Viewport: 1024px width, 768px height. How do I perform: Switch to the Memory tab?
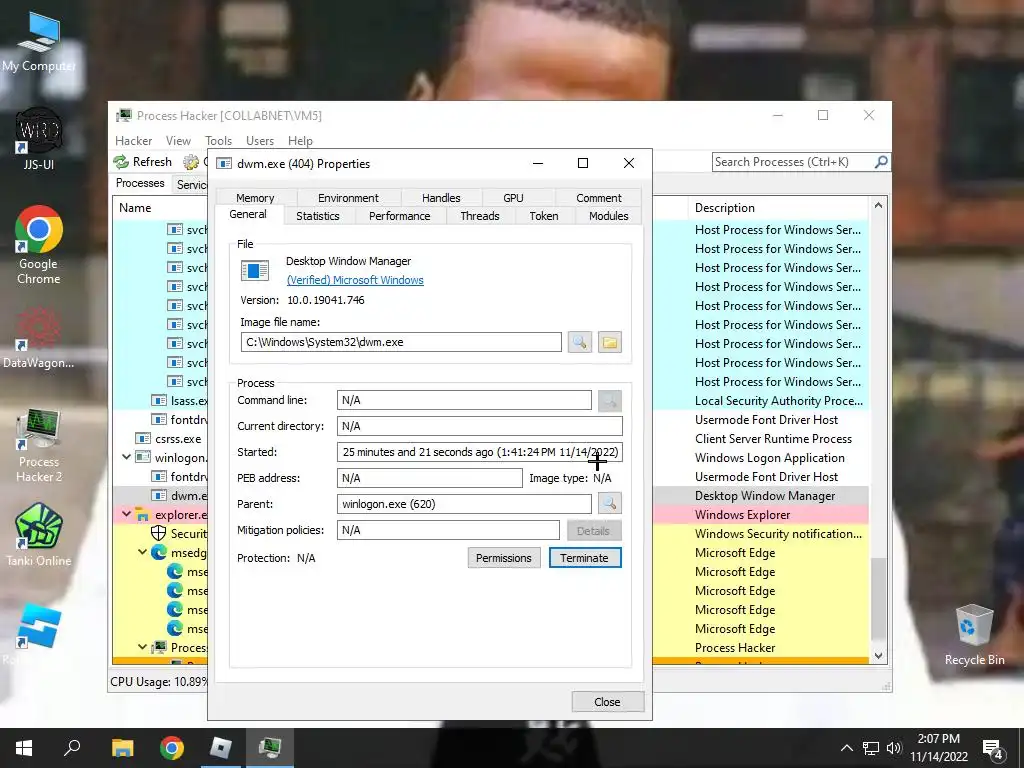pyautogui.click(x=255, y=198)
